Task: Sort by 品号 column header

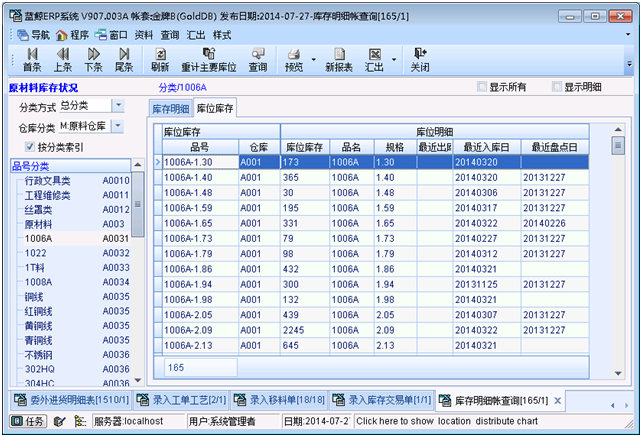Action: pos(200,147)
